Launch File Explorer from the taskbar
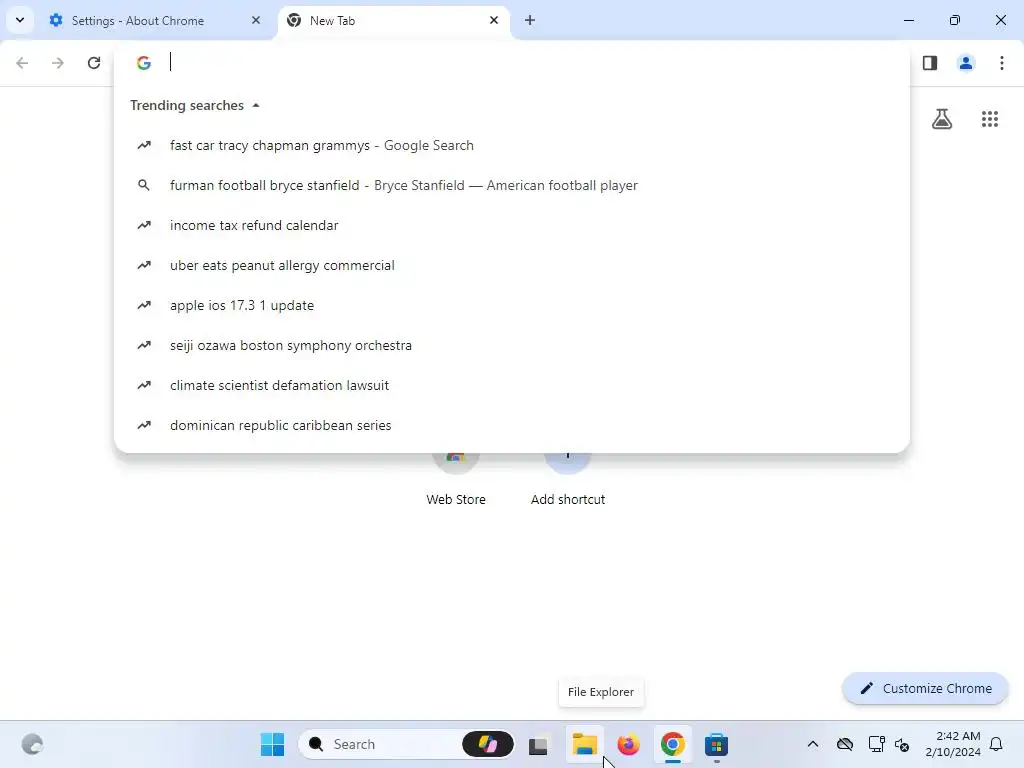The height and width of the screenshot is (768, 1024). coord(584,744)
